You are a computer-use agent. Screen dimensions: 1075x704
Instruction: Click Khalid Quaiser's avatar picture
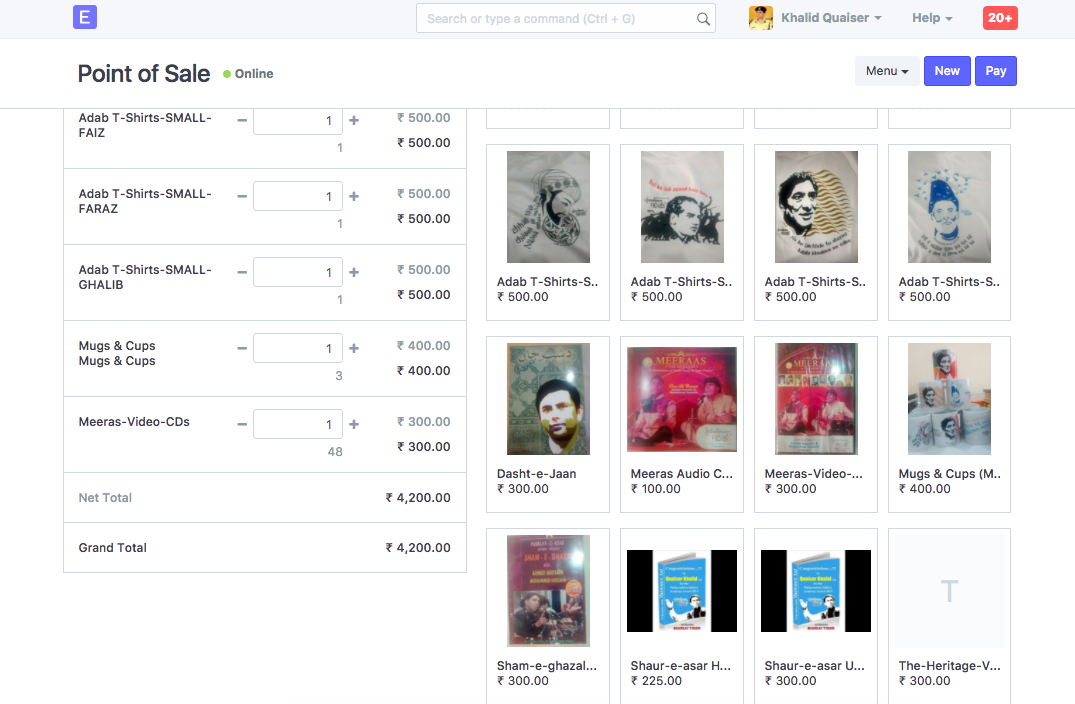coord(760,18)
